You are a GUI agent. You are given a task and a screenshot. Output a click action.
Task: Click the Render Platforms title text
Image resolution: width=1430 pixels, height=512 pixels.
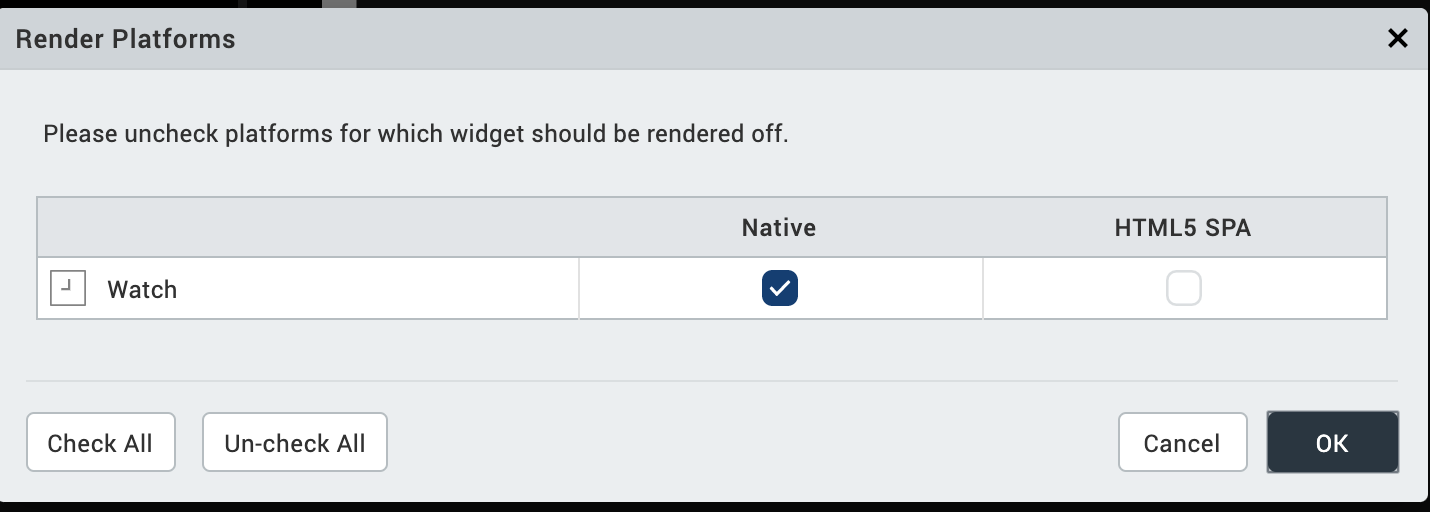[126, 39]
